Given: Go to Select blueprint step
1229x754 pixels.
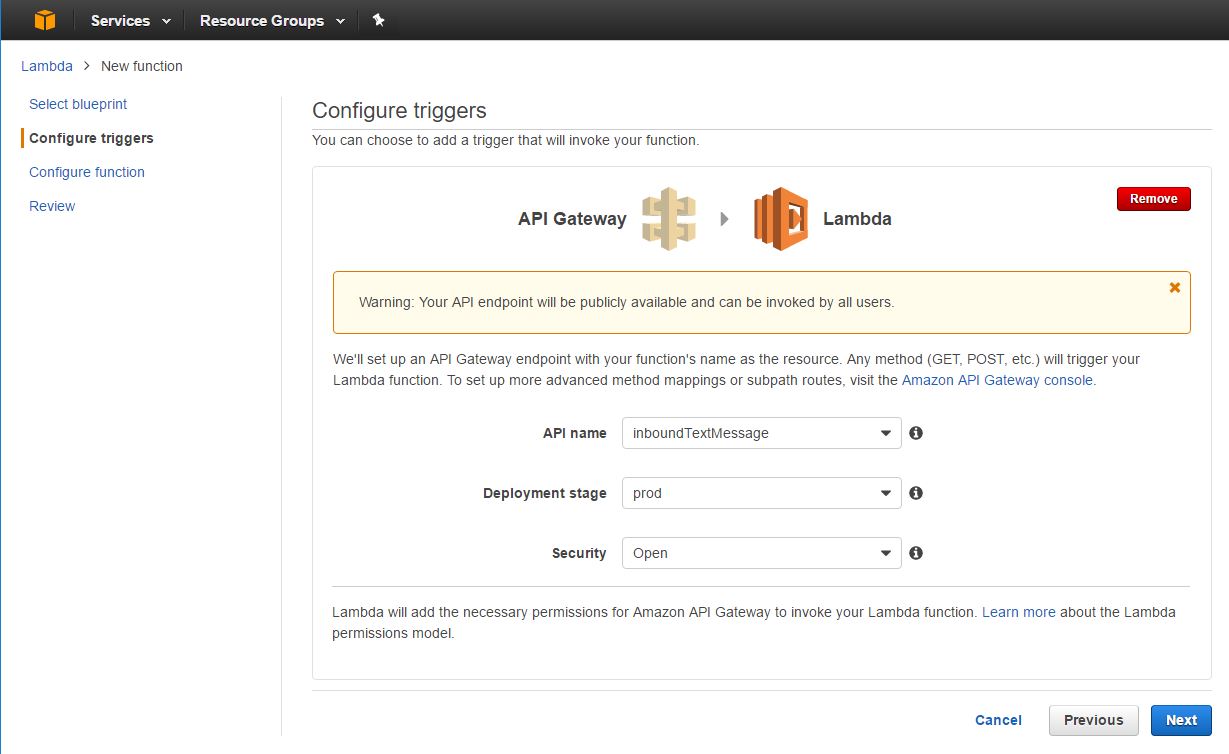Looking at the screenshot, I should 78,104.
